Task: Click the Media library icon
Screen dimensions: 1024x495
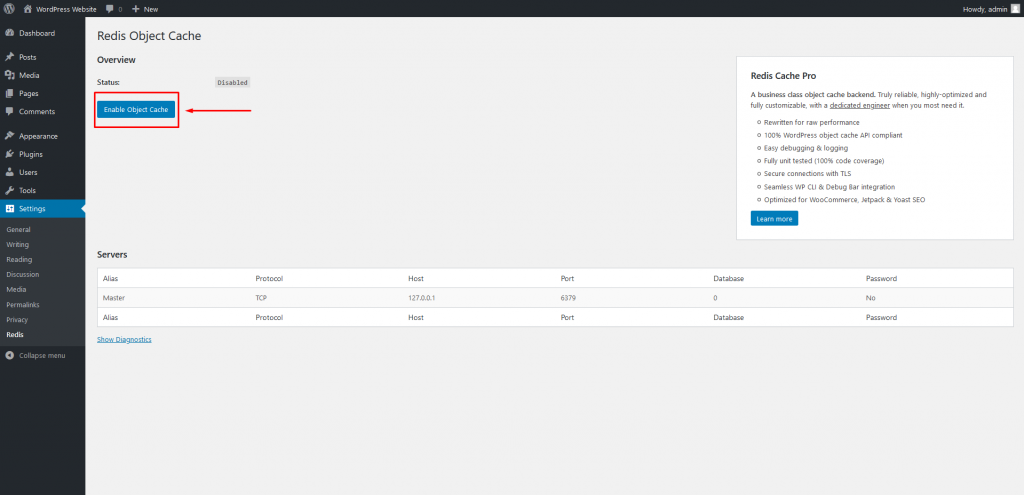Action: [9, 75]
